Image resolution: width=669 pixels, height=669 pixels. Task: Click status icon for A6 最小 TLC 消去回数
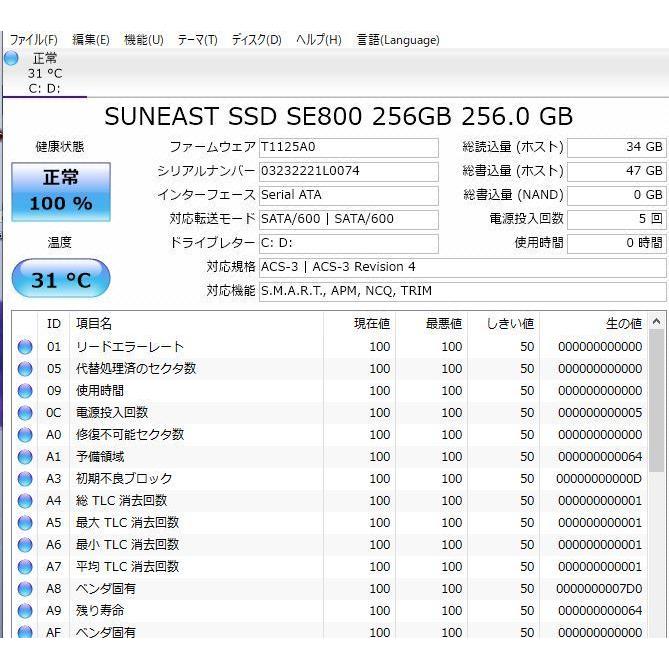point(25,545)
